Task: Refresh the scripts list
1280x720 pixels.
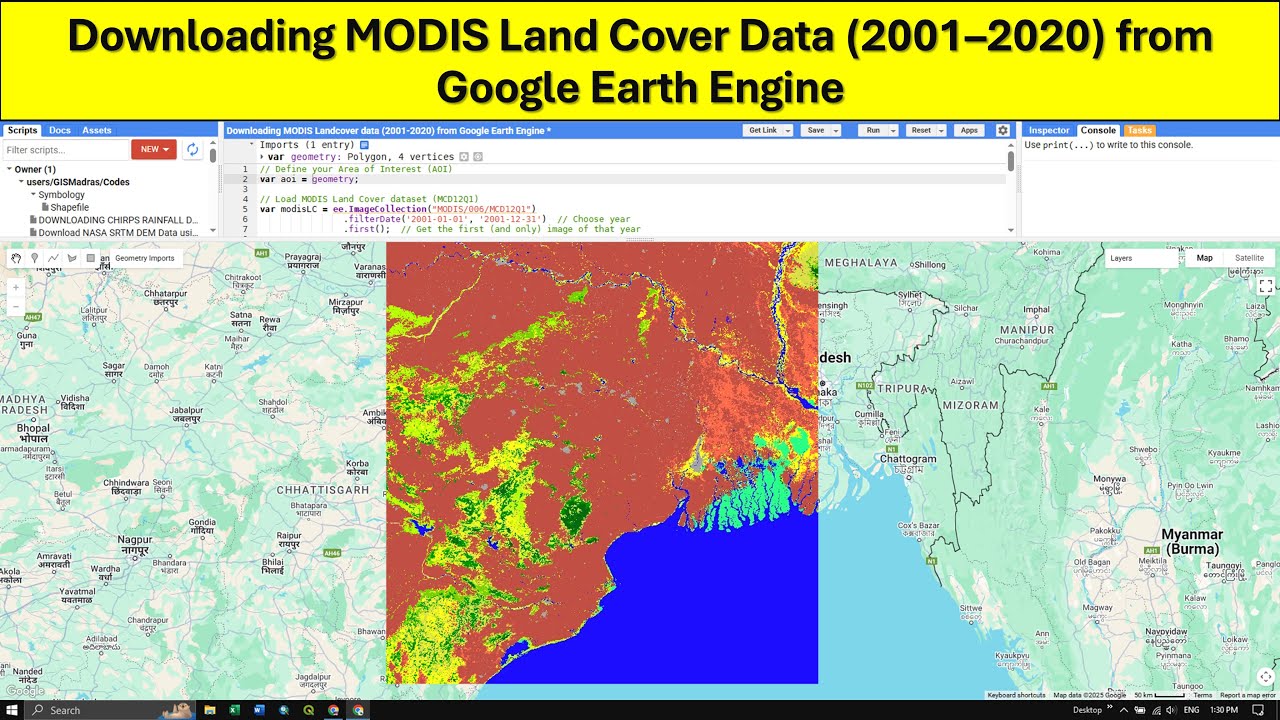Action: point(192,149)
